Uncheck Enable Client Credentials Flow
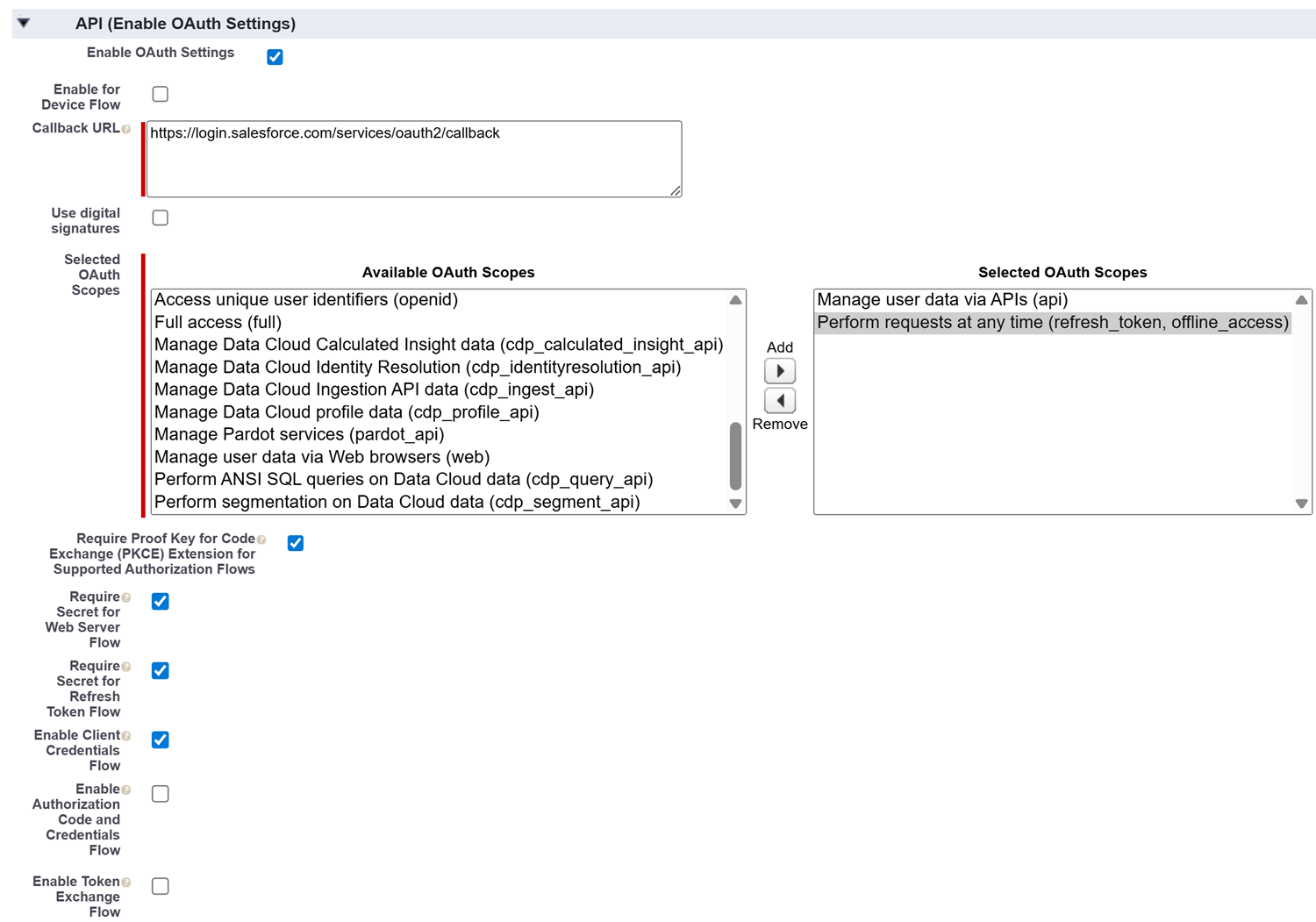1316x922 pixels. 161,740
